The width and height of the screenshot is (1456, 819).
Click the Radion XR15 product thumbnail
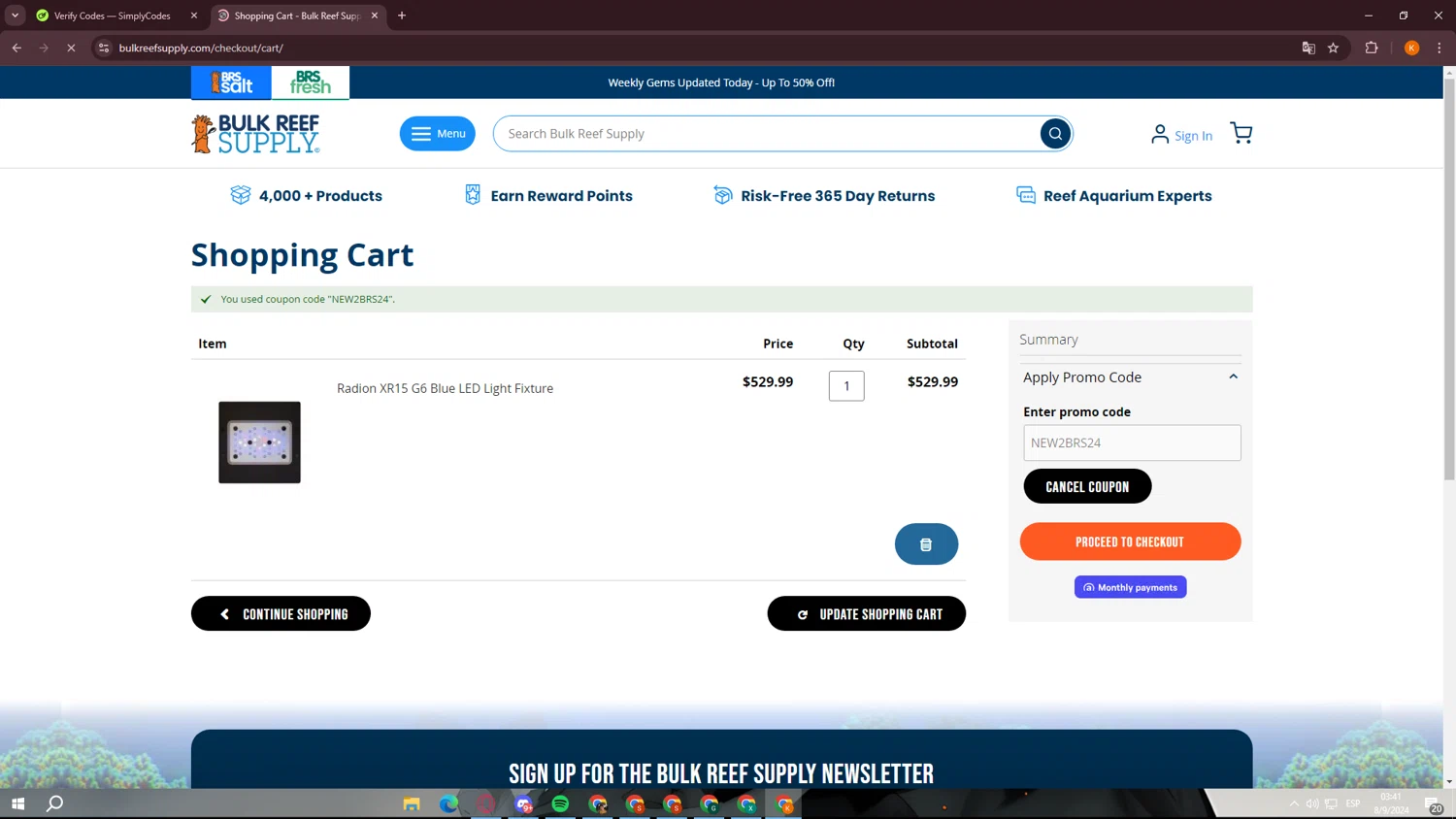click(259, 442)
